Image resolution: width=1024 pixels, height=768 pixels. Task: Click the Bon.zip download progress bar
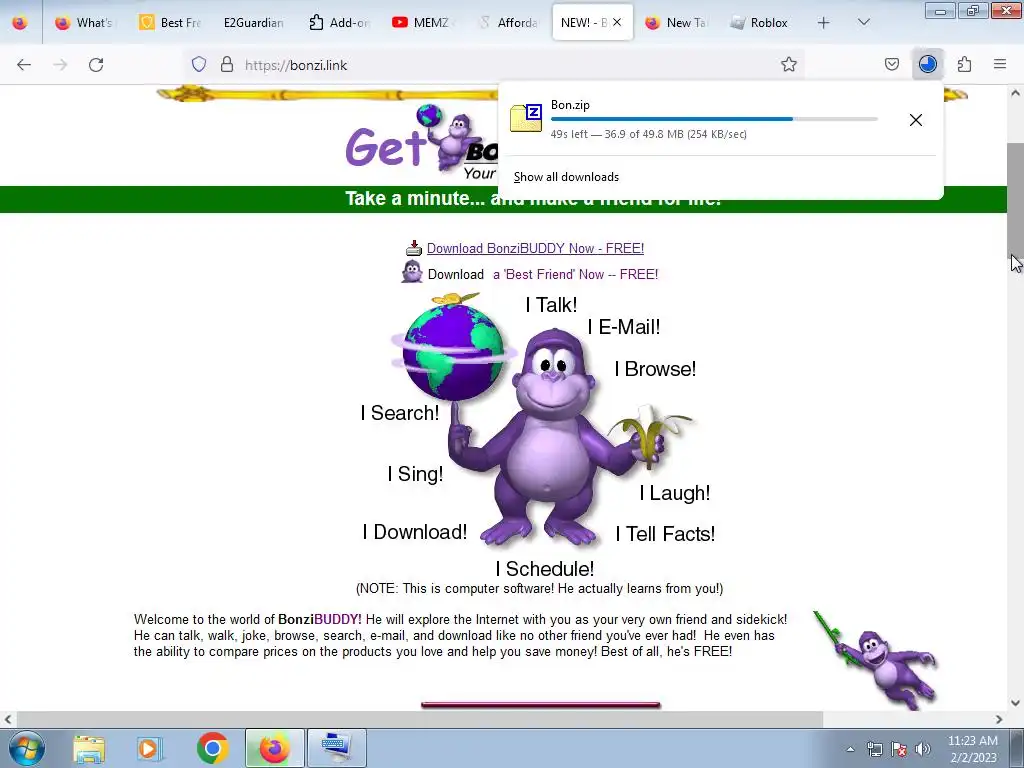714,120
